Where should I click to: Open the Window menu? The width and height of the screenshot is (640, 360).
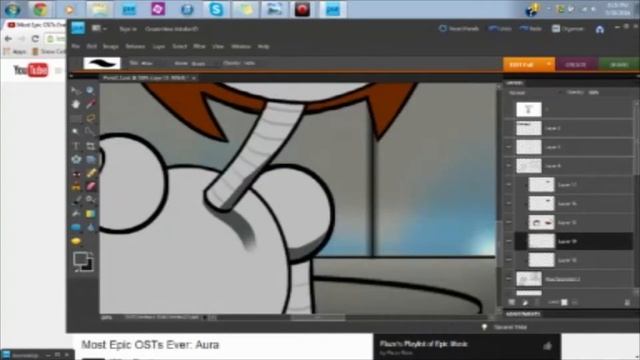[241, 47]
